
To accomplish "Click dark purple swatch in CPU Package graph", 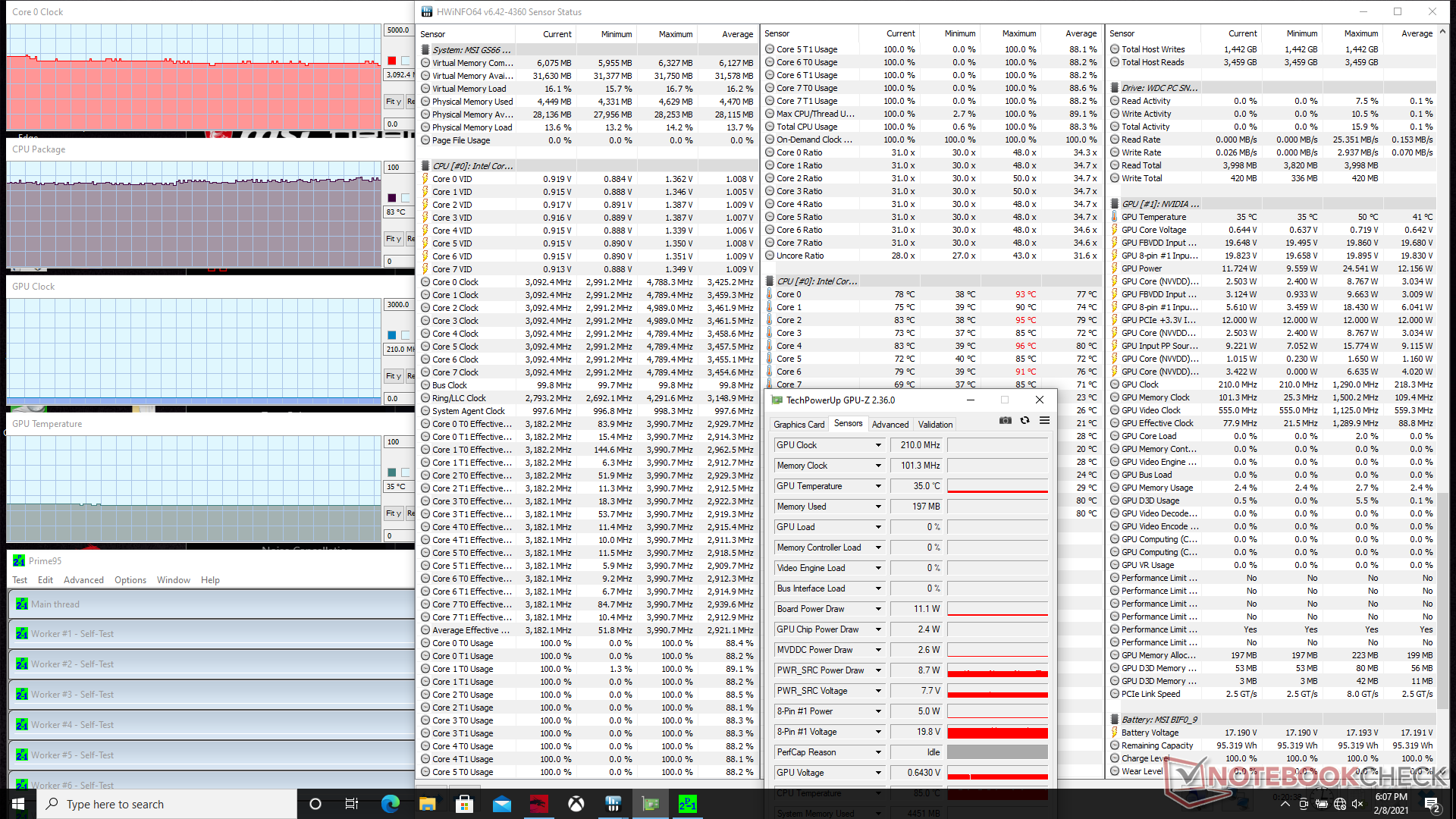I will [x=391, y=198].
